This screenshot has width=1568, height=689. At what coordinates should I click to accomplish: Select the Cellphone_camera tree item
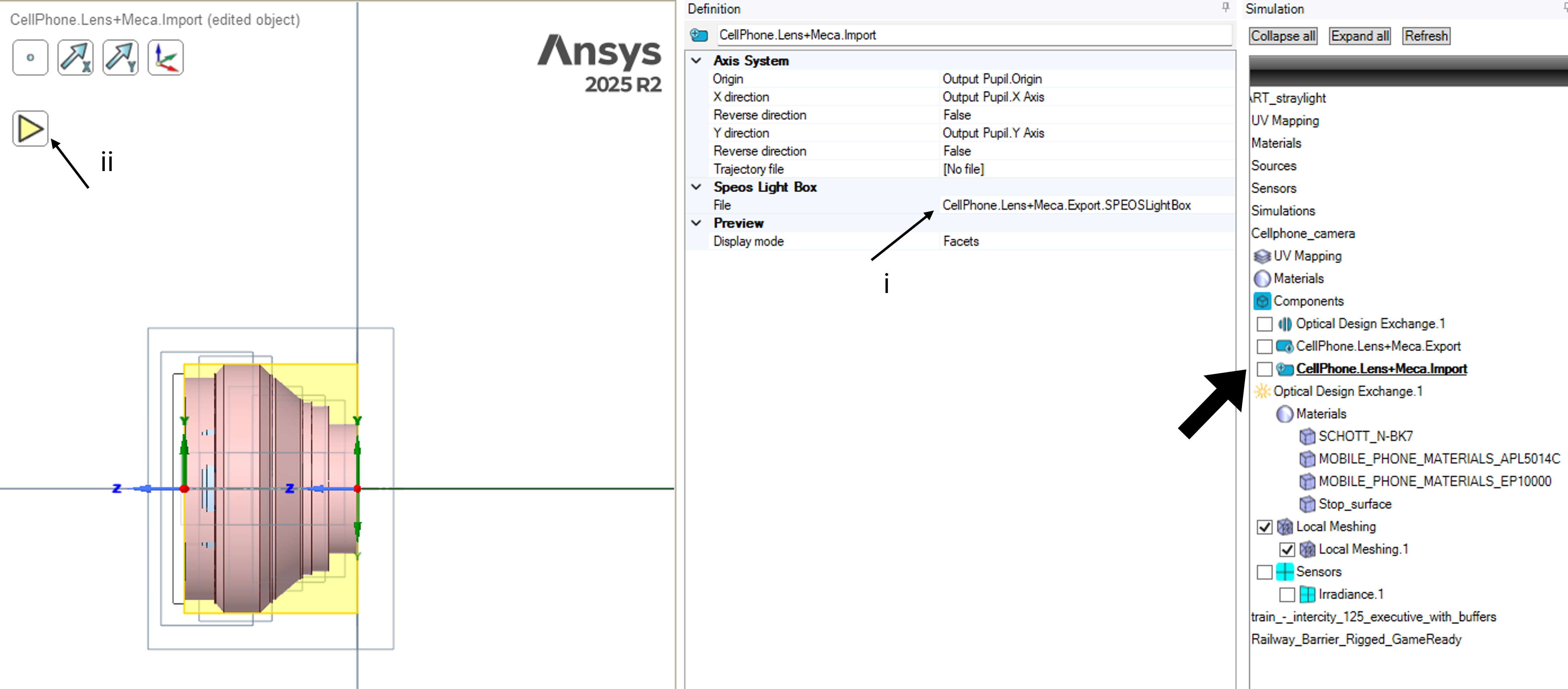point(1303,234)
